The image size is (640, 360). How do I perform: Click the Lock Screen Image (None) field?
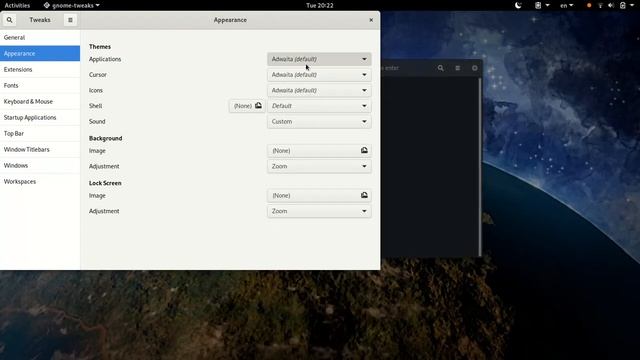pyautogui.click(x=319, y=196)
